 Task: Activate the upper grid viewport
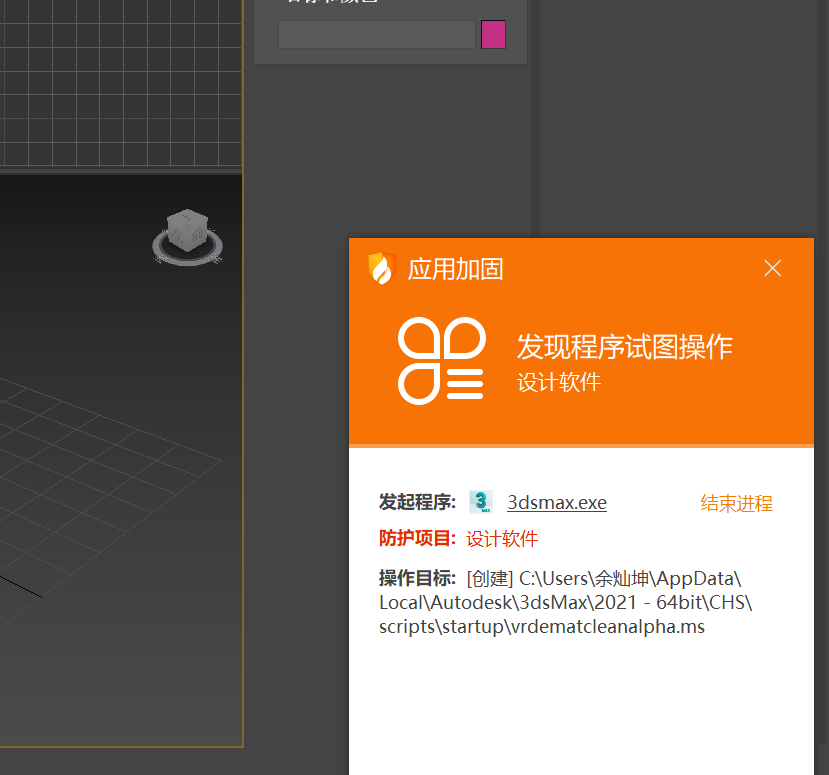tap(120, 80)
